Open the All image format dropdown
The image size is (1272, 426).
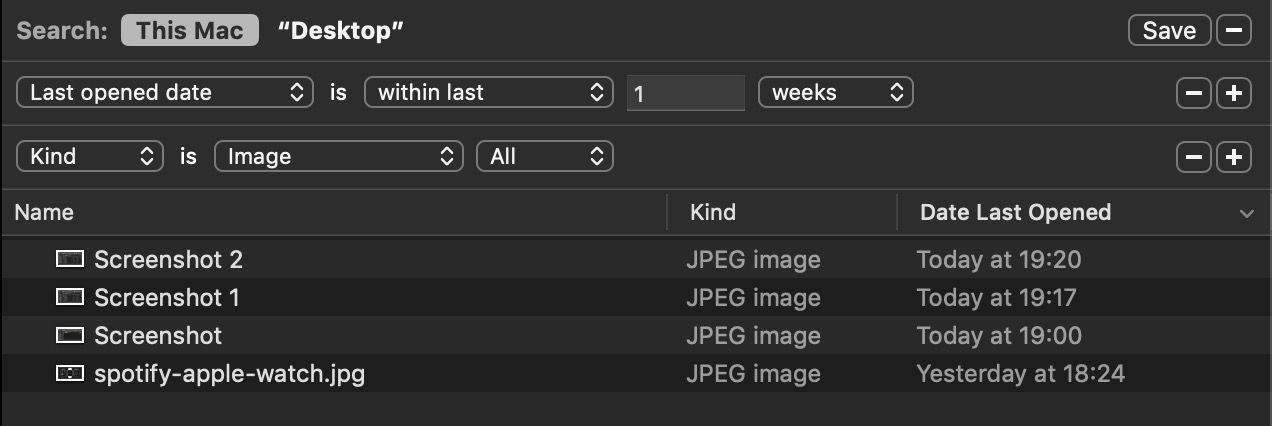click(545, 157)
